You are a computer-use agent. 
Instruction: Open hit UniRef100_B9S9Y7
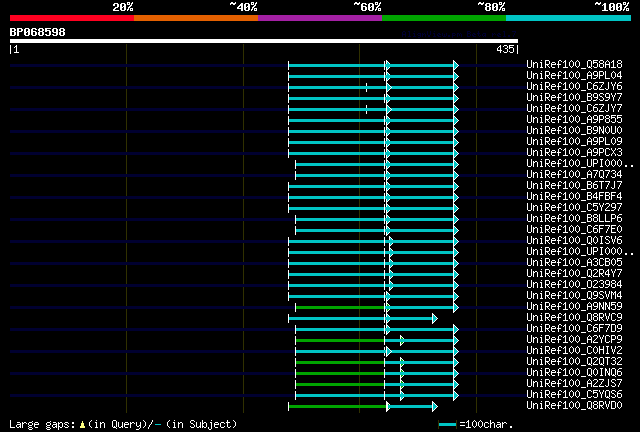click(x=574, y=98)
